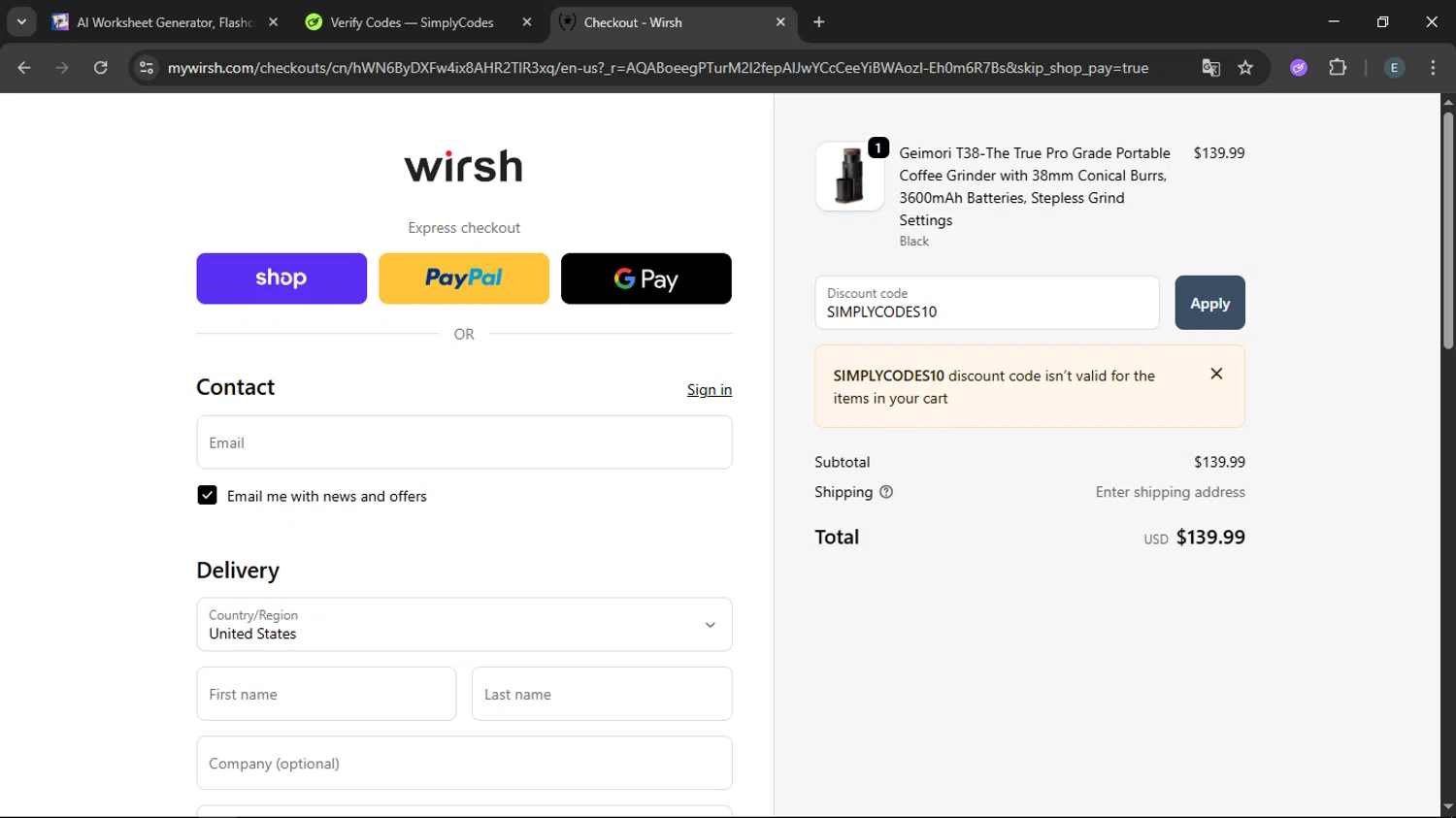Click the USD $139.99 total amount
The image size is (1456, 818).
coord(1194,538)
